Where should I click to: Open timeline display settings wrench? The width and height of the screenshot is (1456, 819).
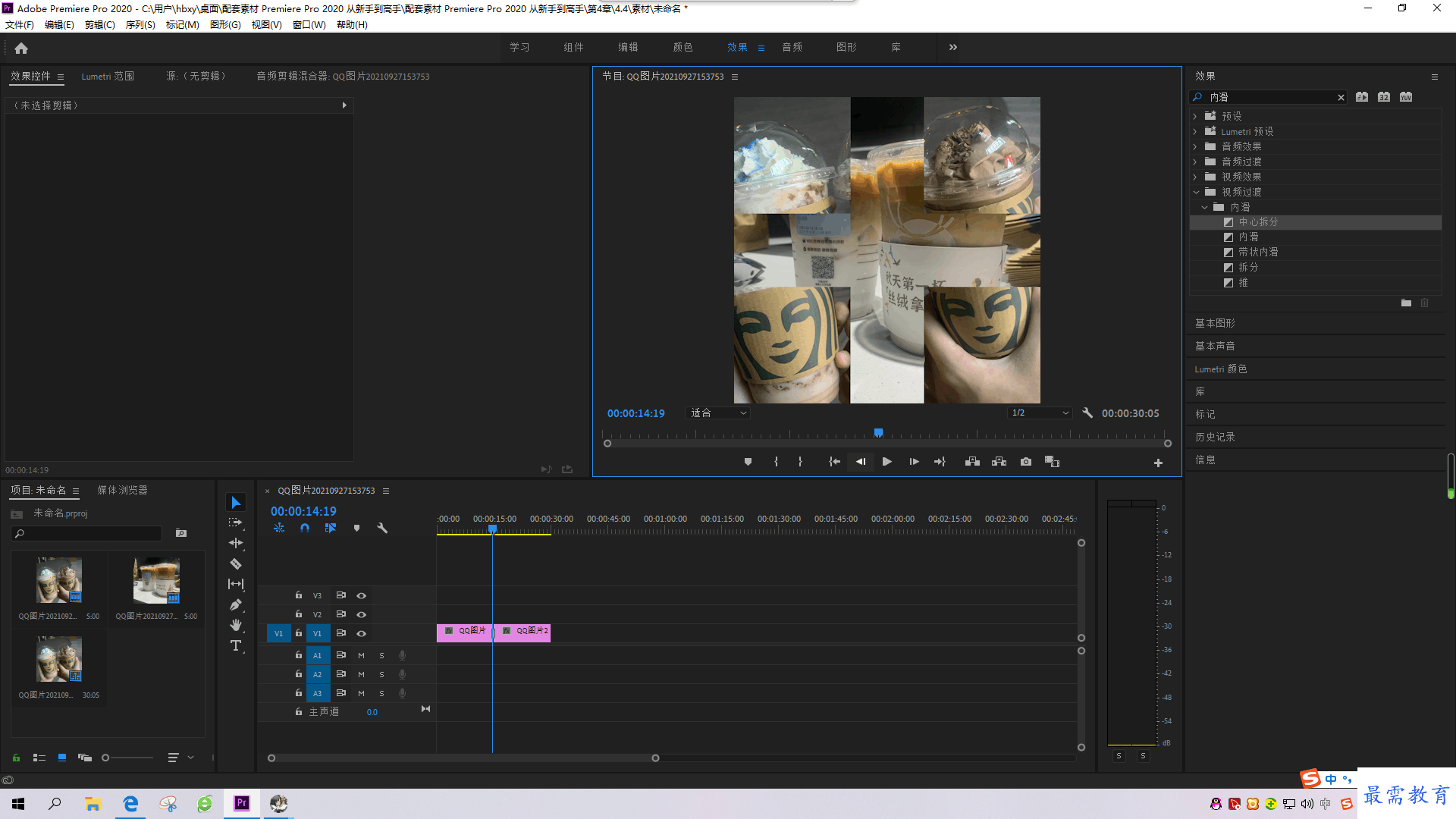[x=382, y=528]
